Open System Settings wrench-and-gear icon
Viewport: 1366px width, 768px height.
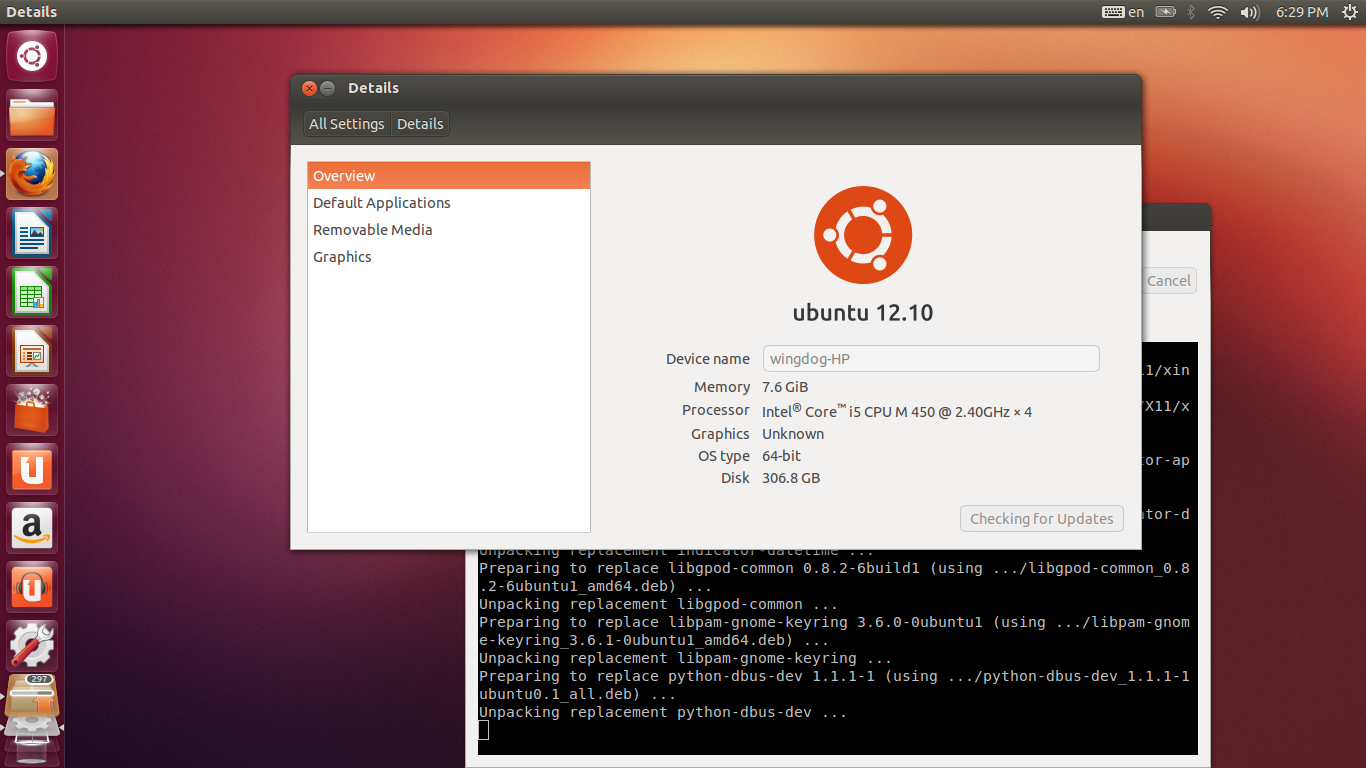(32, 646)
